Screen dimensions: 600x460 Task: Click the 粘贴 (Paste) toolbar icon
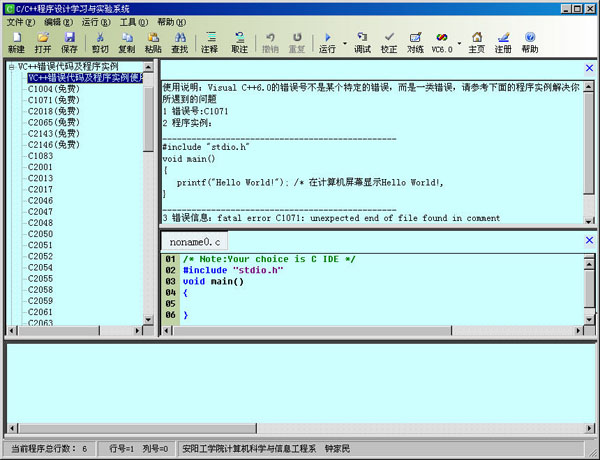click(153, 41)
